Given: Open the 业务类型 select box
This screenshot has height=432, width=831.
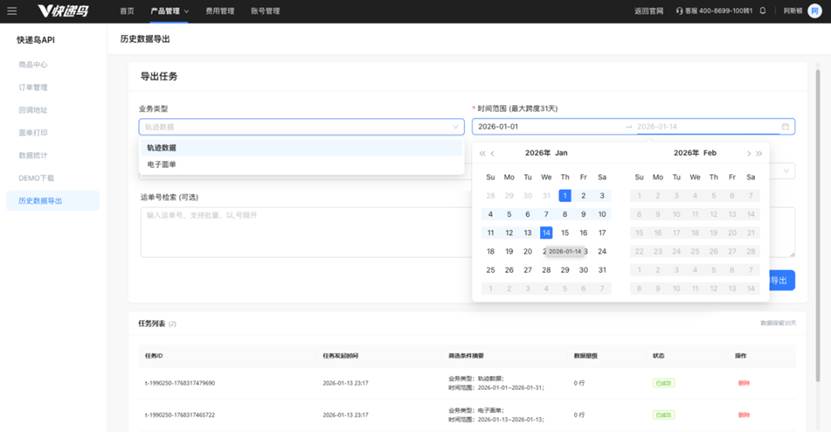Looking at the screenshot, I should tap(300, 127).
